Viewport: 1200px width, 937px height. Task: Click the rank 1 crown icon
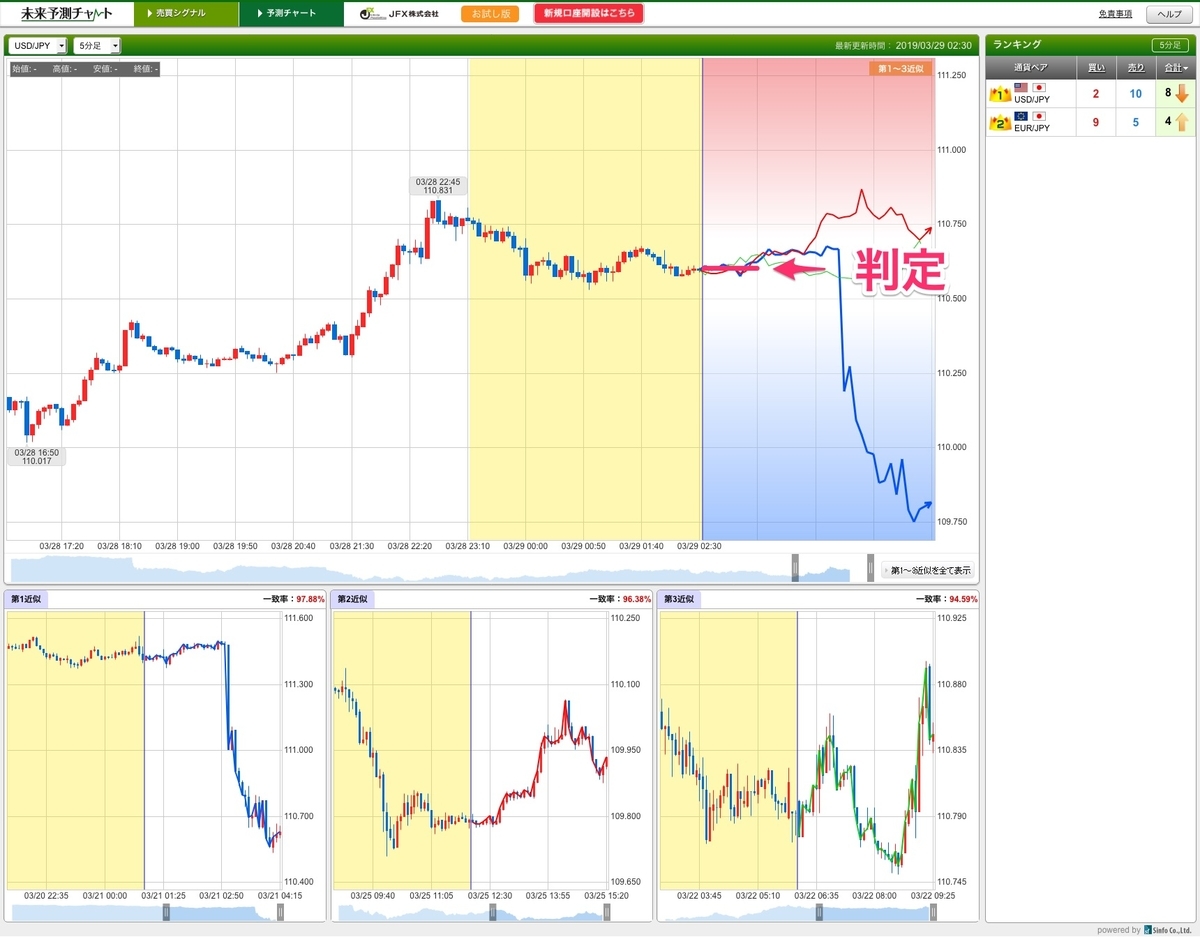click(x=999, y=94)
